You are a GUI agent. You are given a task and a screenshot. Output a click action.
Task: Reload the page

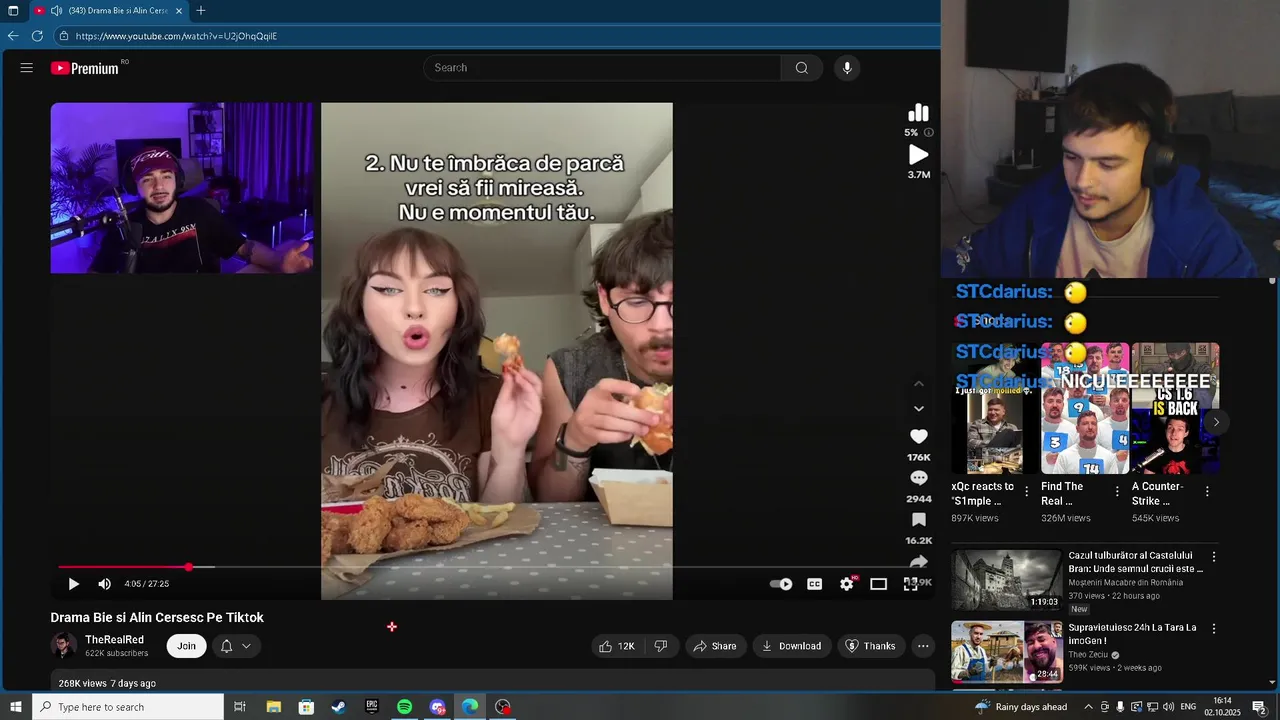pyautogui.click(x=37, y=36)
